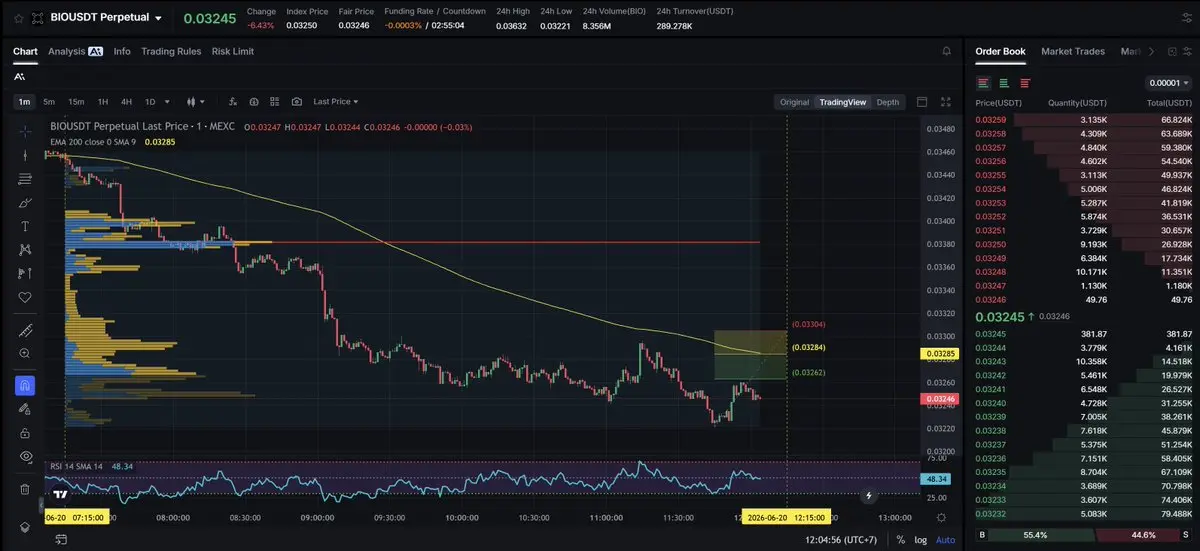Expand the timeframe interval dropdown arrow
Viewport: 1200px width, 551px height.
click(166, 102)
